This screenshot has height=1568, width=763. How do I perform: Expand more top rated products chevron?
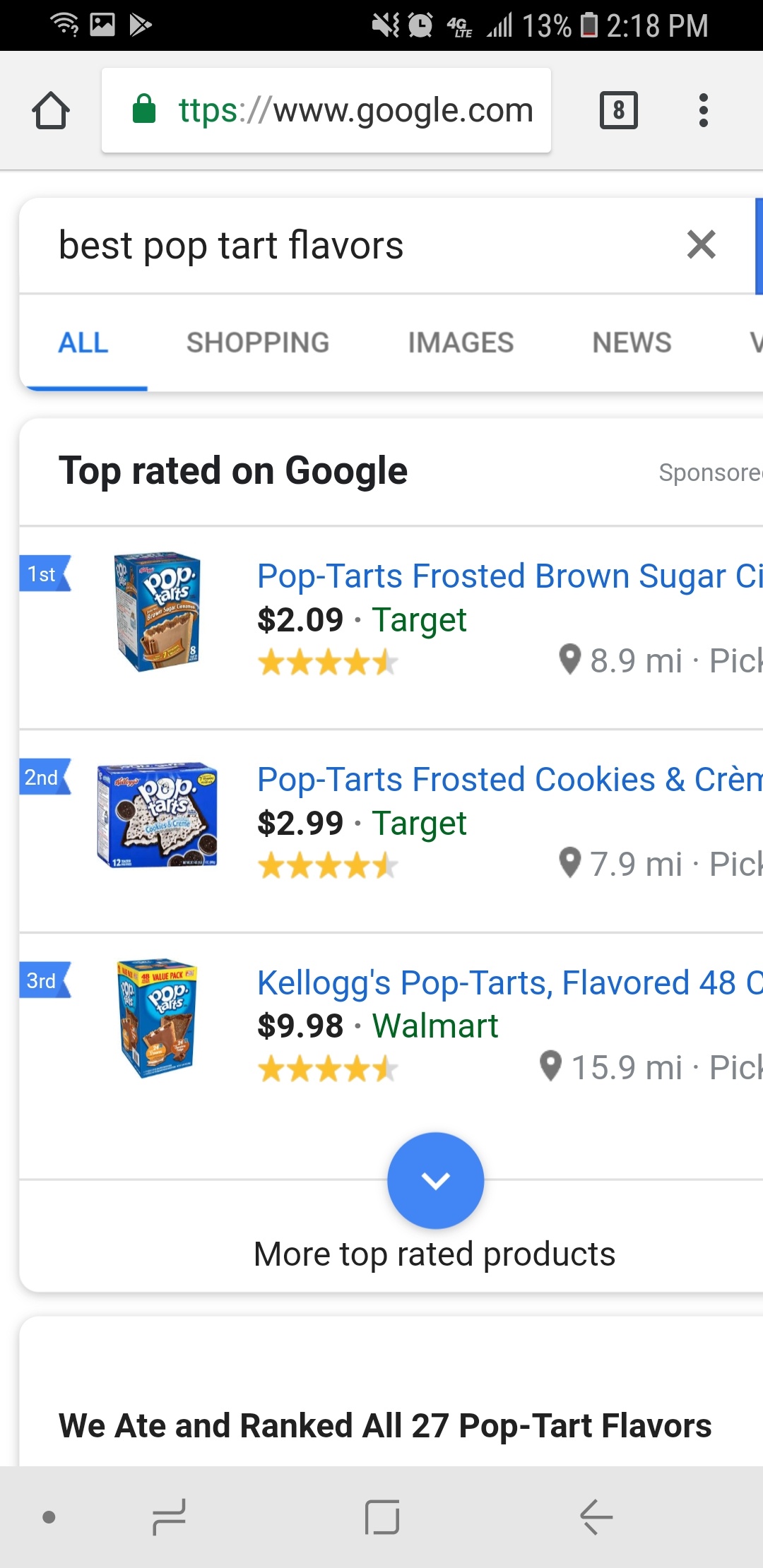click(x=435, y=1180)
